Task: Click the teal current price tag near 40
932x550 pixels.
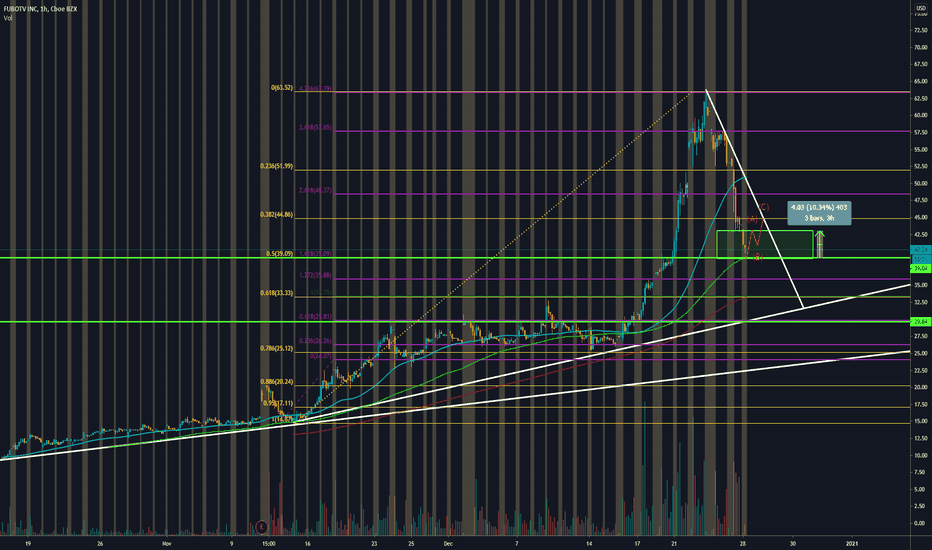Action: [921, 250]
